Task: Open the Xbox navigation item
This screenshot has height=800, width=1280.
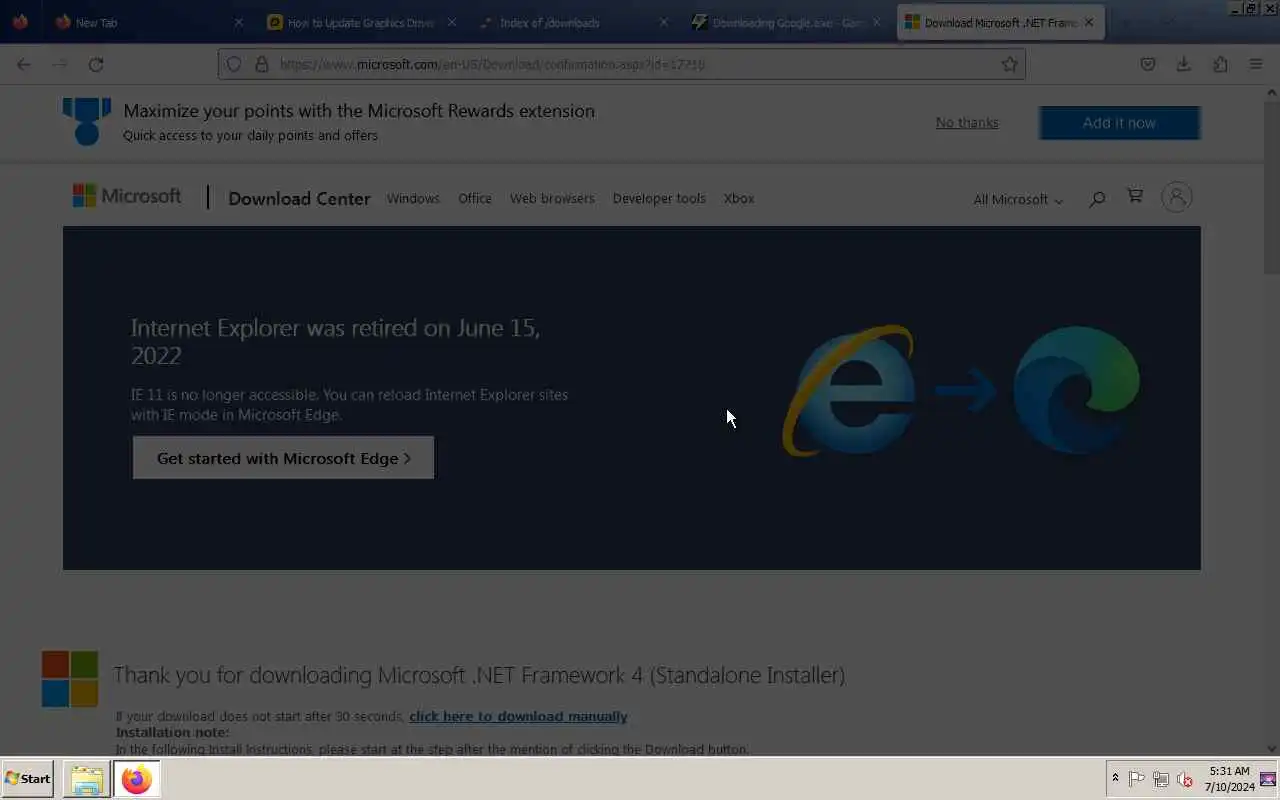Action: pos(739,198)
